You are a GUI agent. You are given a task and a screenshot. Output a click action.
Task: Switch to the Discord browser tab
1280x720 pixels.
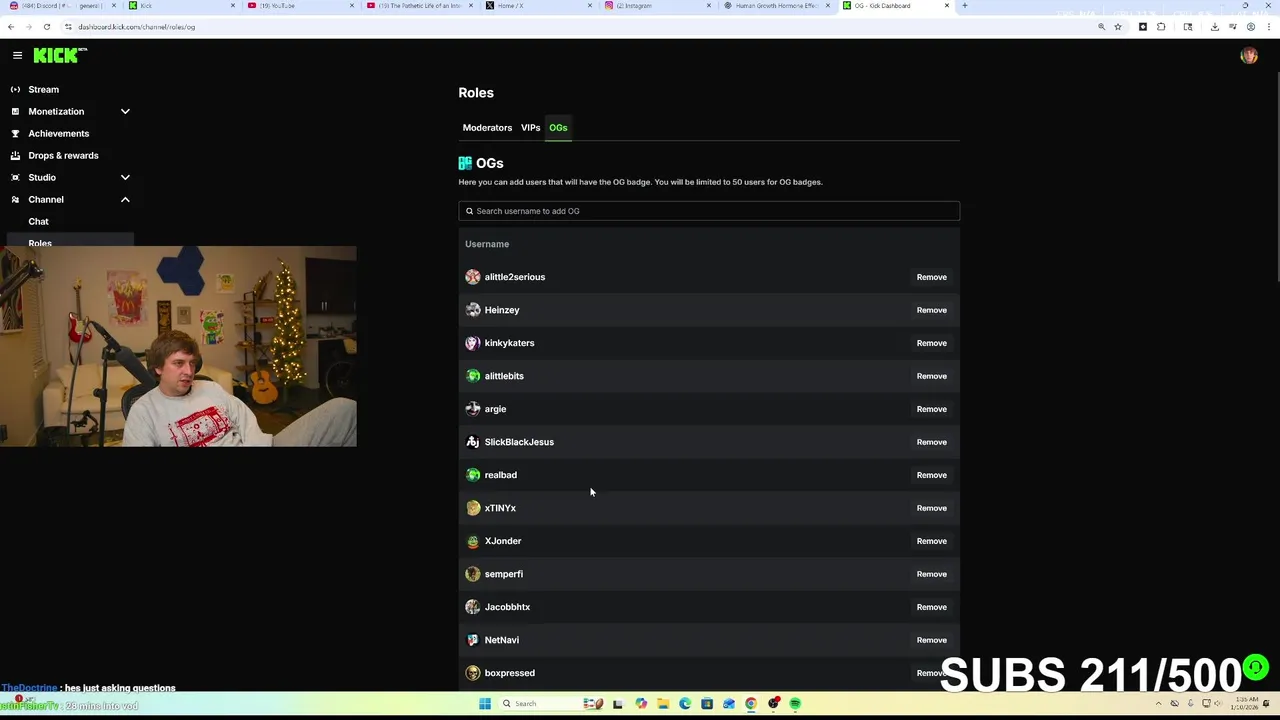60,6
